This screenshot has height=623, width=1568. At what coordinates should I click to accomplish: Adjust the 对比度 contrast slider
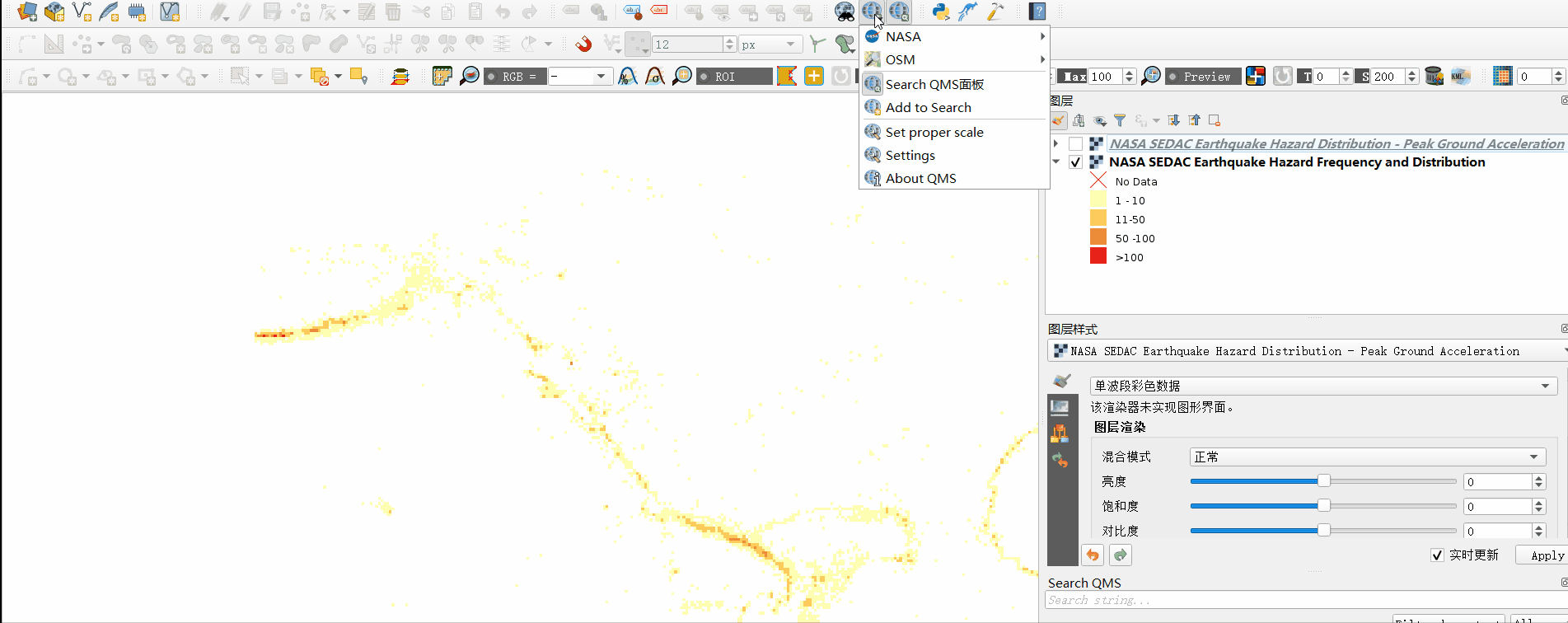coord(1323,531)
